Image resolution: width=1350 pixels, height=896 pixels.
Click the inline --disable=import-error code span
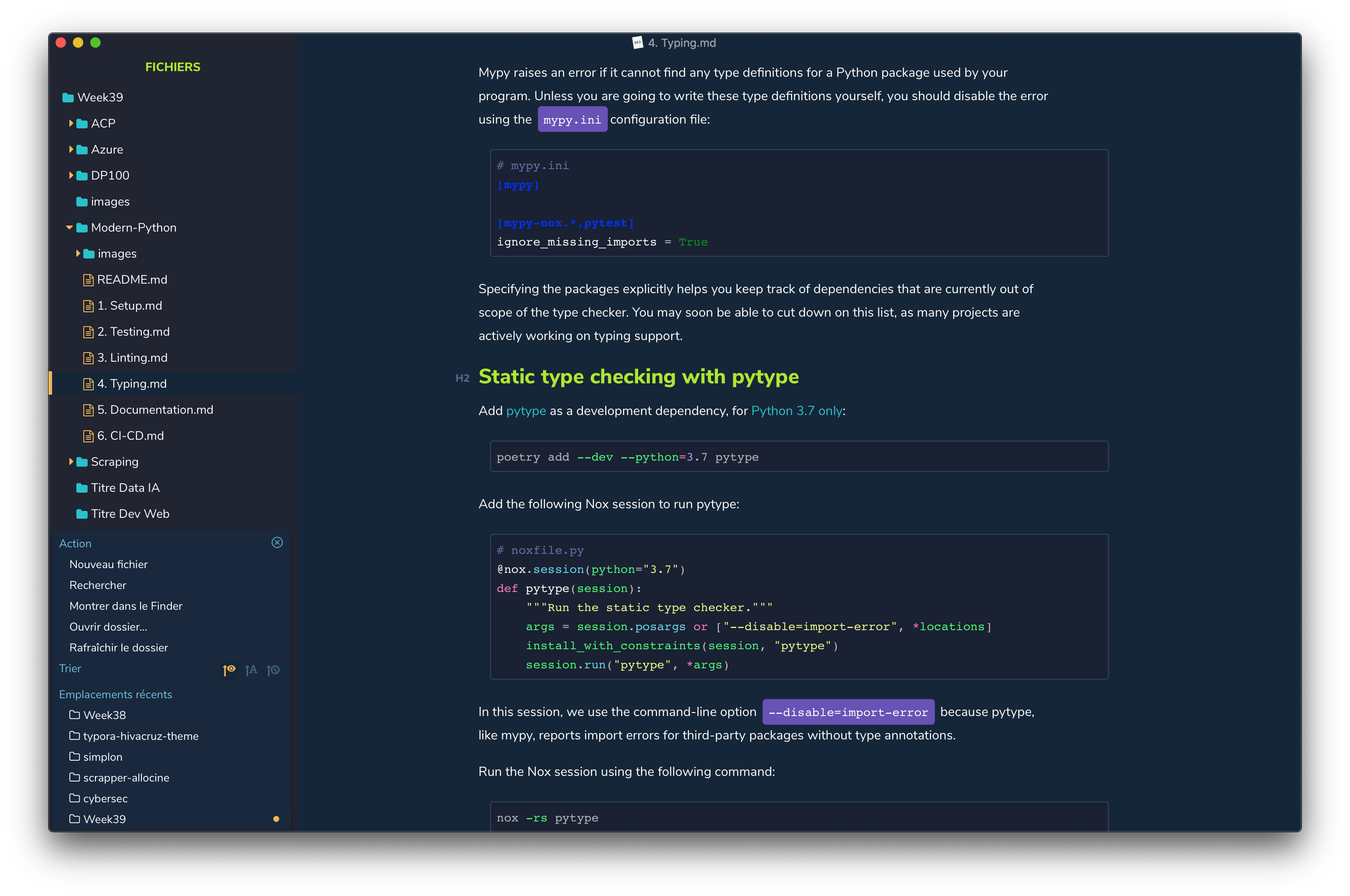pos(848,712)
